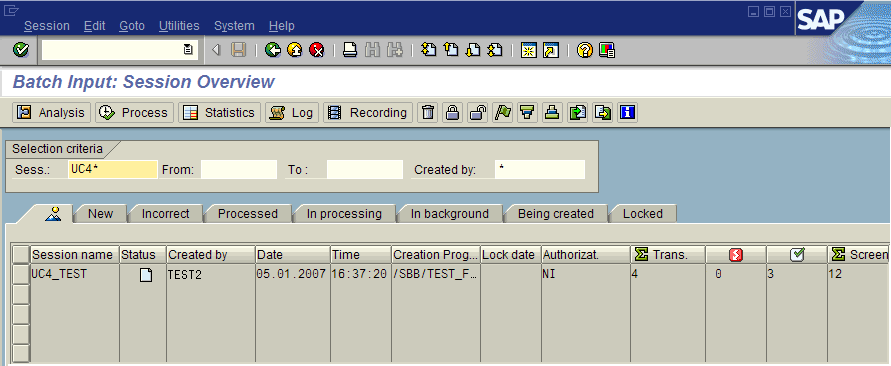
Task: Click the green checkmark Enter icon
Action: [21, 50]
